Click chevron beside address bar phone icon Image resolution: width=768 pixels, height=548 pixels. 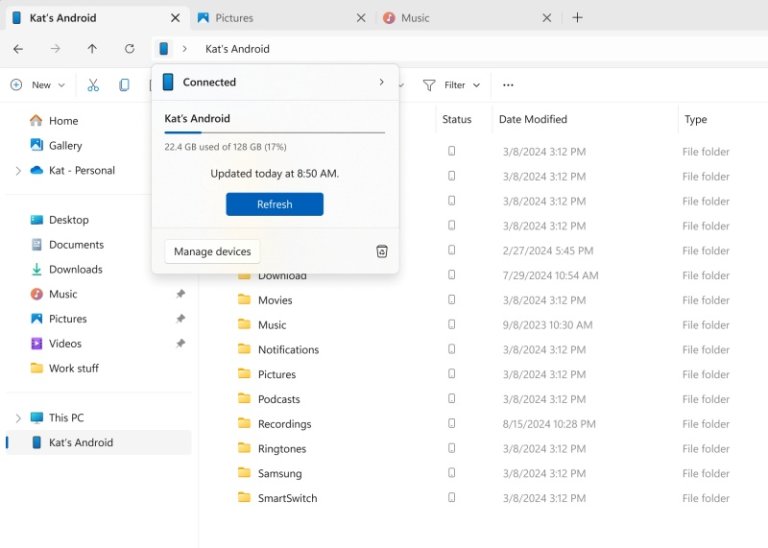tap(185, 48)
